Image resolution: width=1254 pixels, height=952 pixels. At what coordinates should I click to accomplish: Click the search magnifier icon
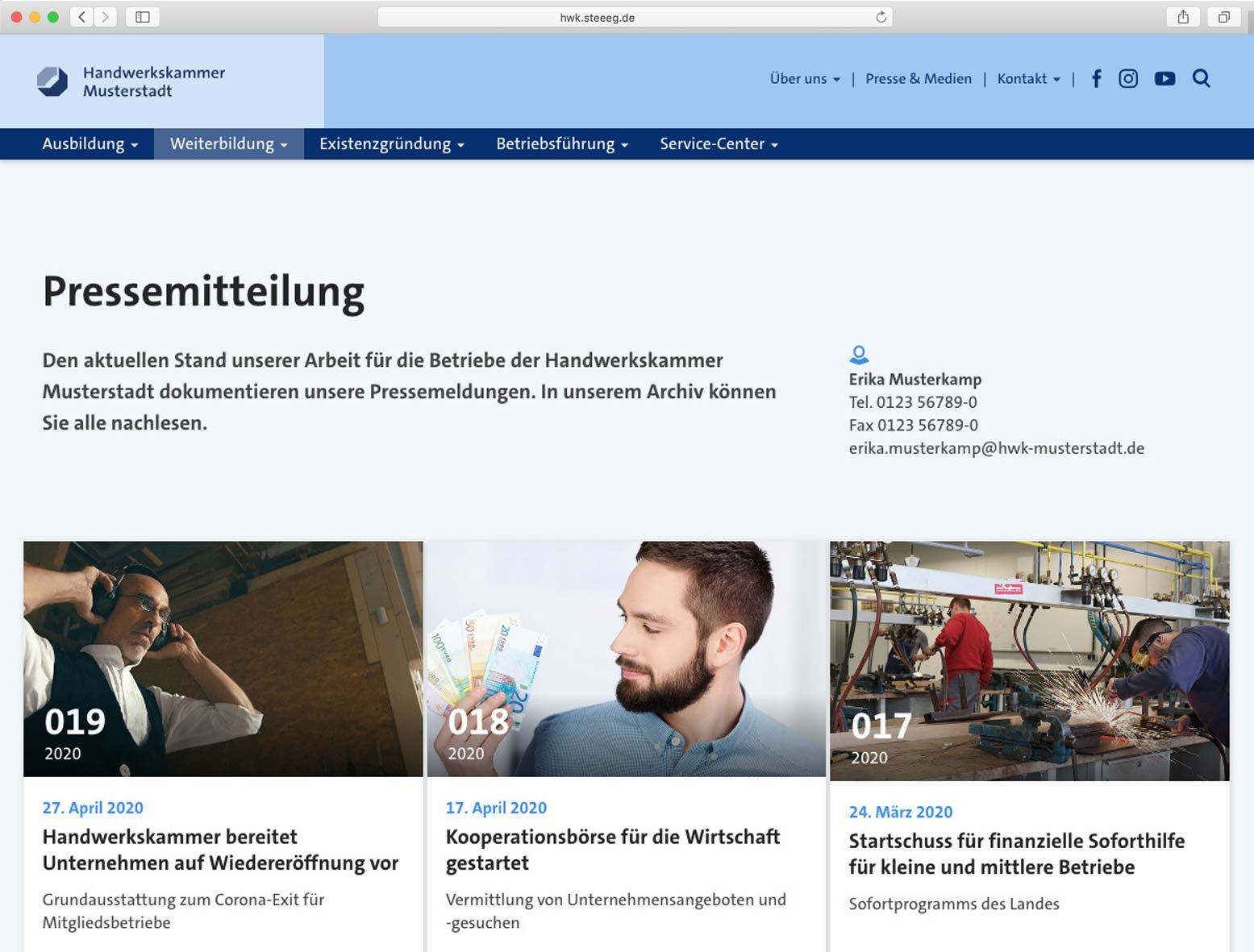click(1201, 78)
